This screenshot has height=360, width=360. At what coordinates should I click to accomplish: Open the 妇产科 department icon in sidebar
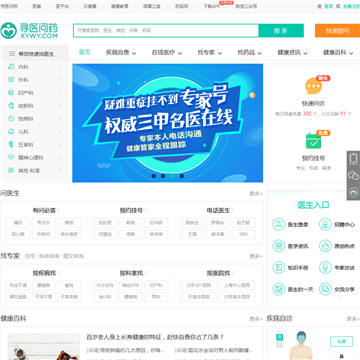click(11, 93)
